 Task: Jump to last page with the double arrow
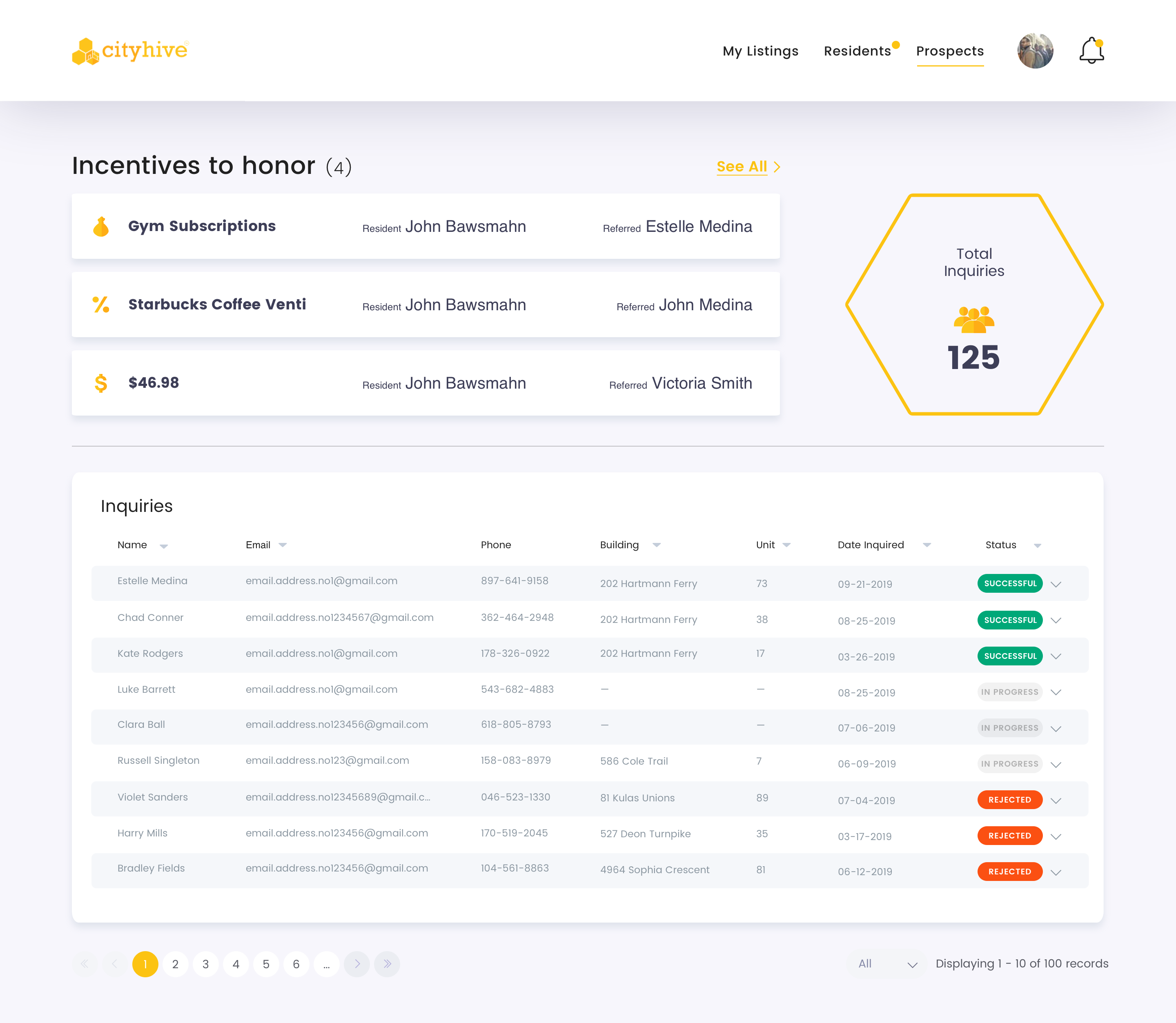pyautogui.click(x=387, y=964)
